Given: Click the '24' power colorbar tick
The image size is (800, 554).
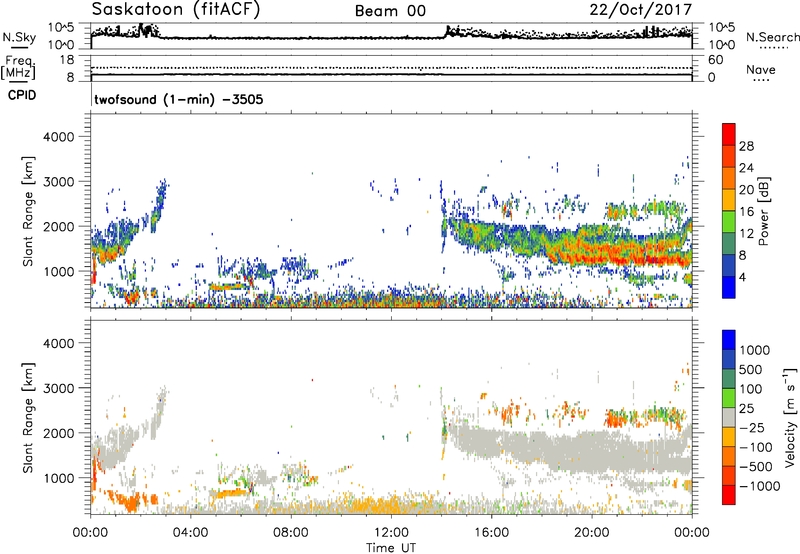Looking at the screenshot, I should click(746, 168).
